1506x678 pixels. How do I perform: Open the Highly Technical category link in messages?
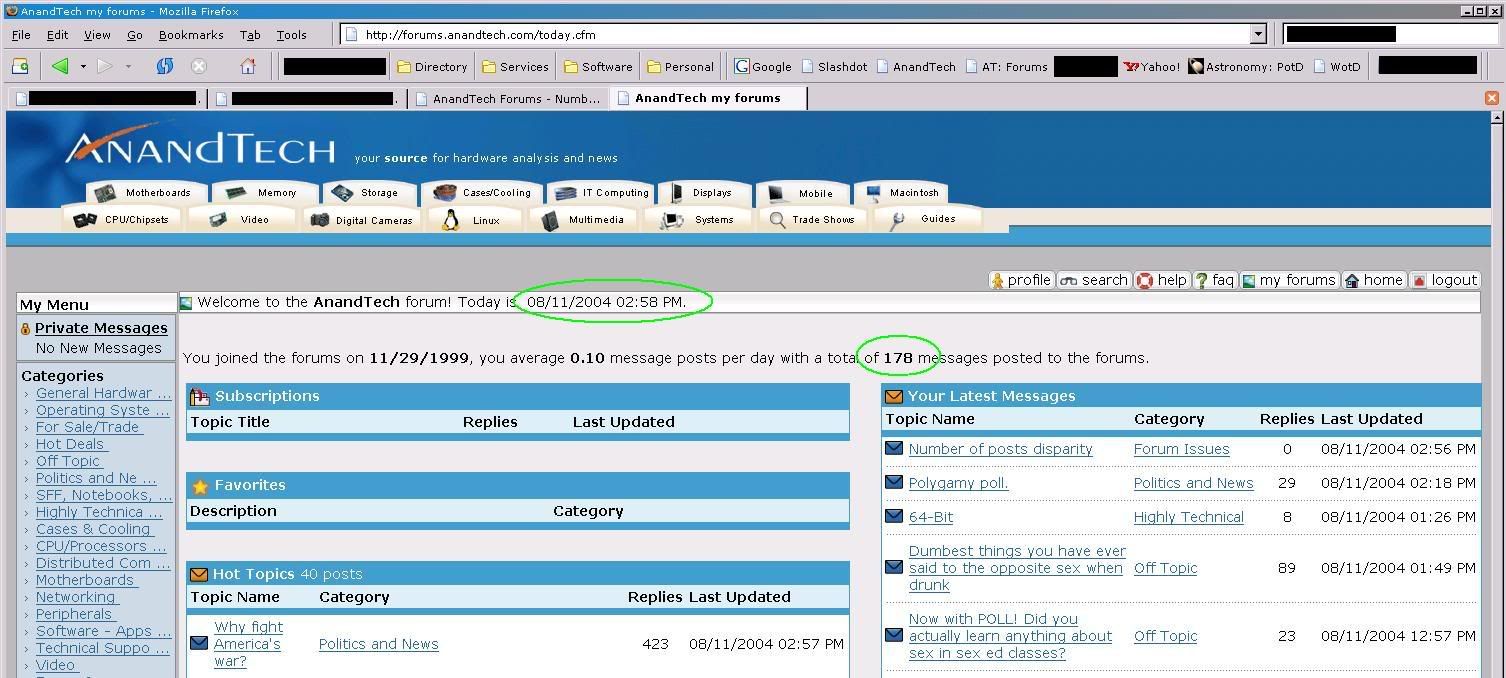point(1188,517)
